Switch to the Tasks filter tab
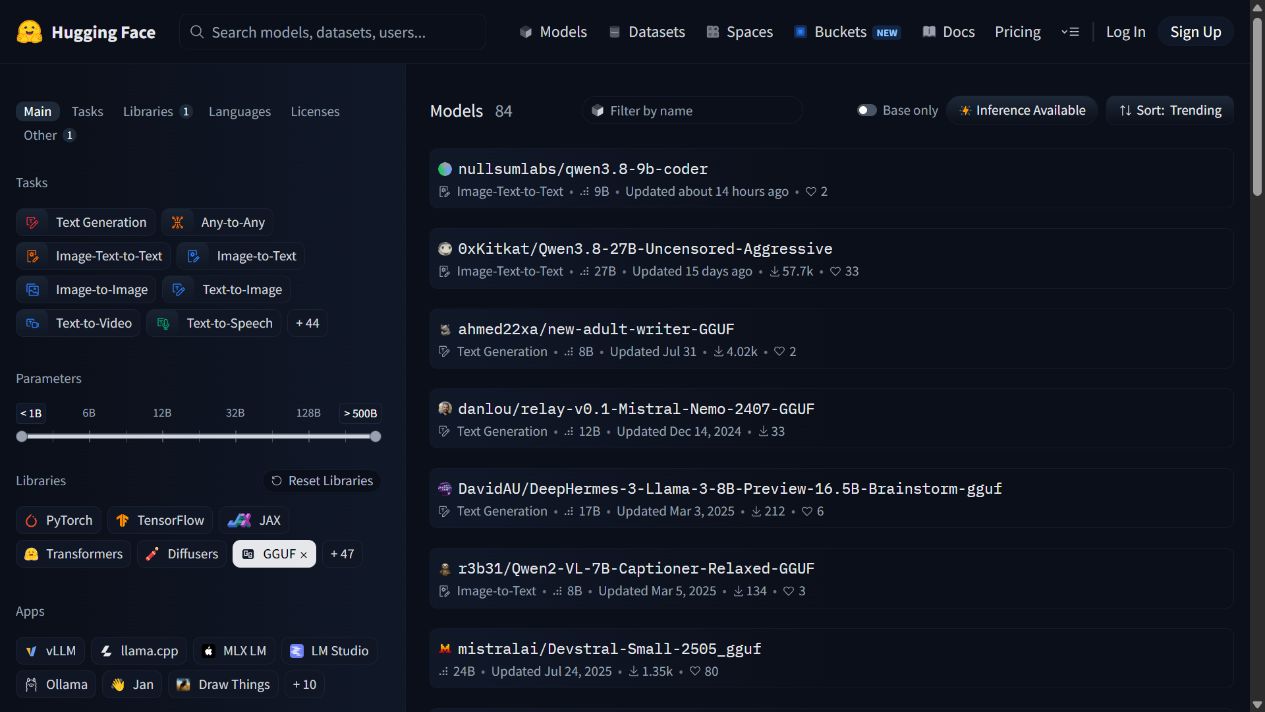The width and height of the screenshot is (1265, 712). (x=87, y=111)
